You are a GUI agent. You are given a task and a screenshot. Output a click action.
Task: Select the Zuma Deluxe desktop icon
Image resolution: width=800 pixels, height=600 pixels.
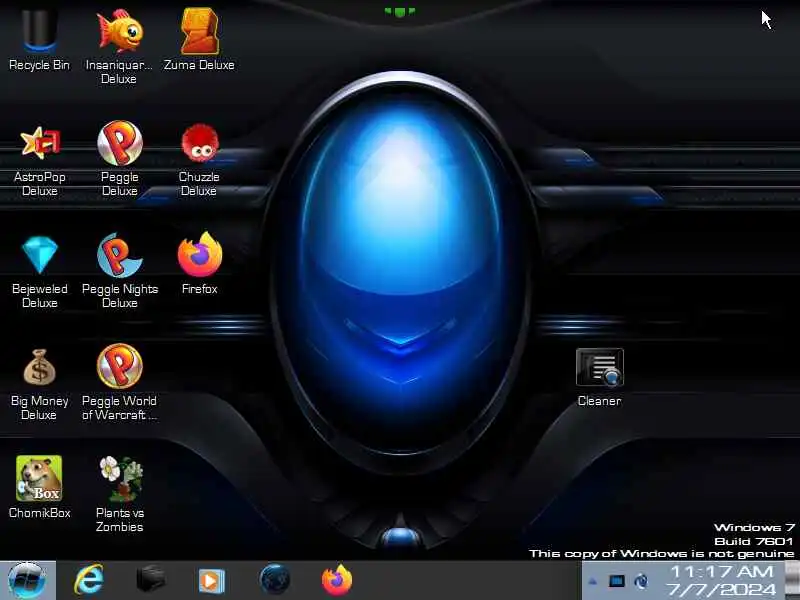199,31
